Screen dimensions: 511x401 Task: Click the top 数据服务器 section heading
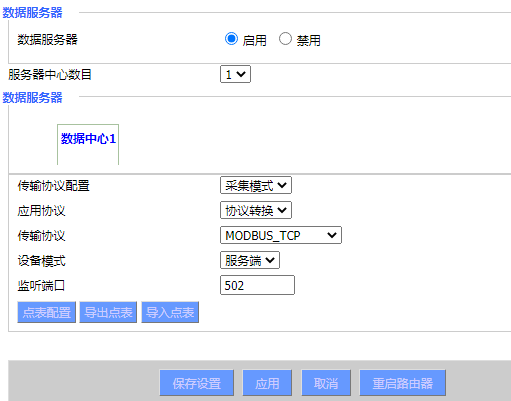point(32,13)
